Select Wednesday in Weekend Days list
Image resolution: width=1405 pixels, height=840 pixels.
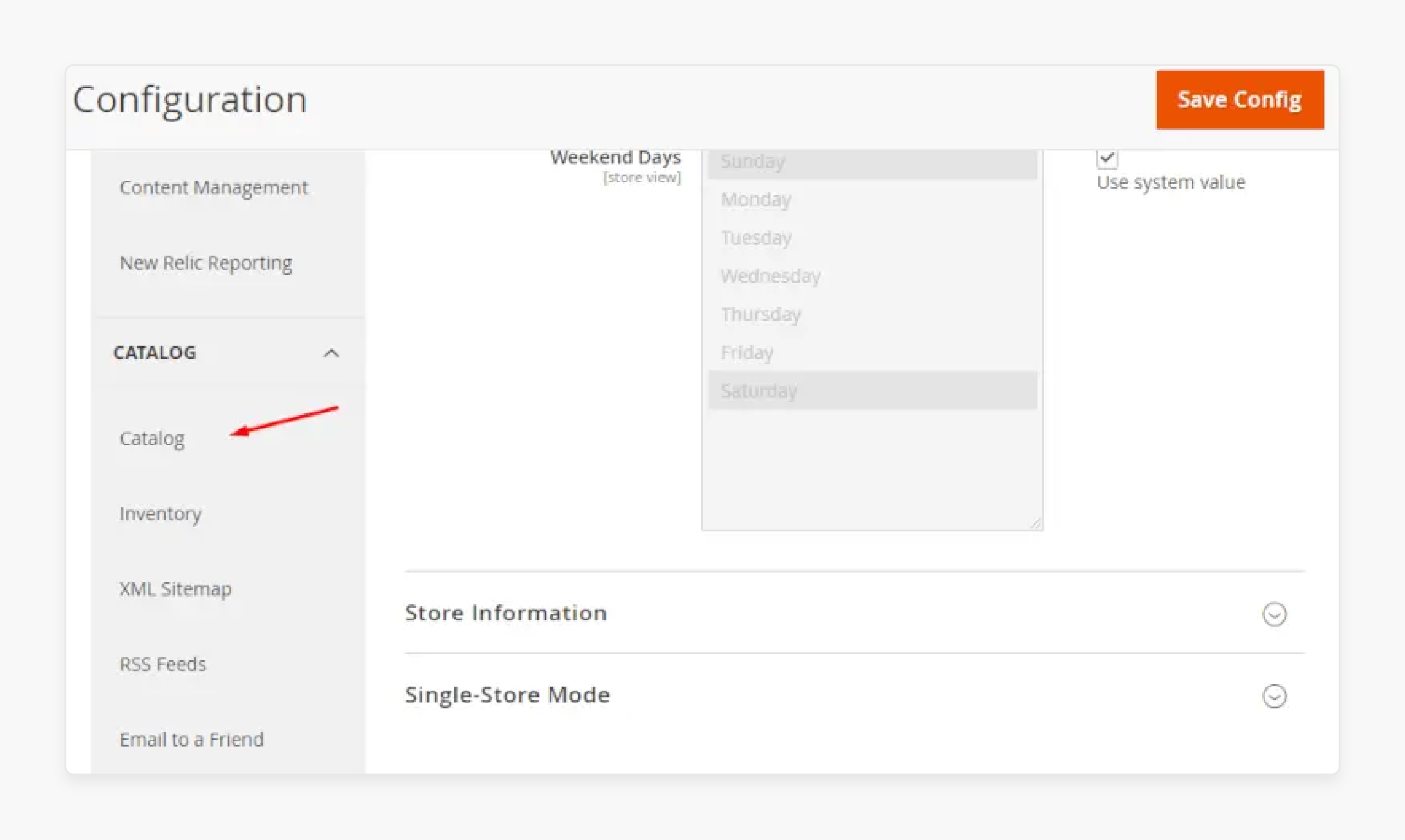pos(873,276)
